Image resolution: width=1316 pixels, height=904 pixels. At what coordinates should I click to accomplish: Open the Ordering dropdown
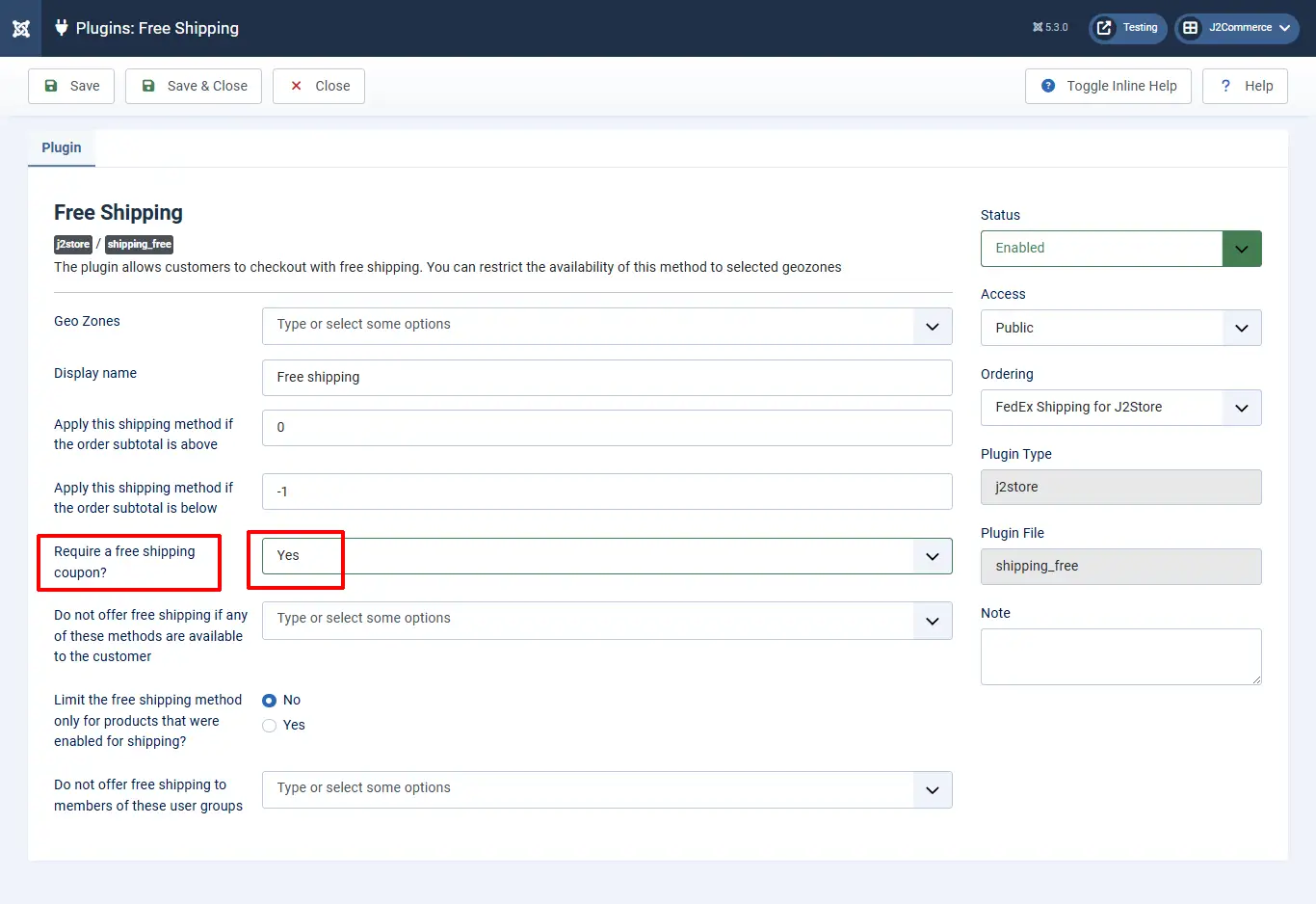coord(1120,408)
